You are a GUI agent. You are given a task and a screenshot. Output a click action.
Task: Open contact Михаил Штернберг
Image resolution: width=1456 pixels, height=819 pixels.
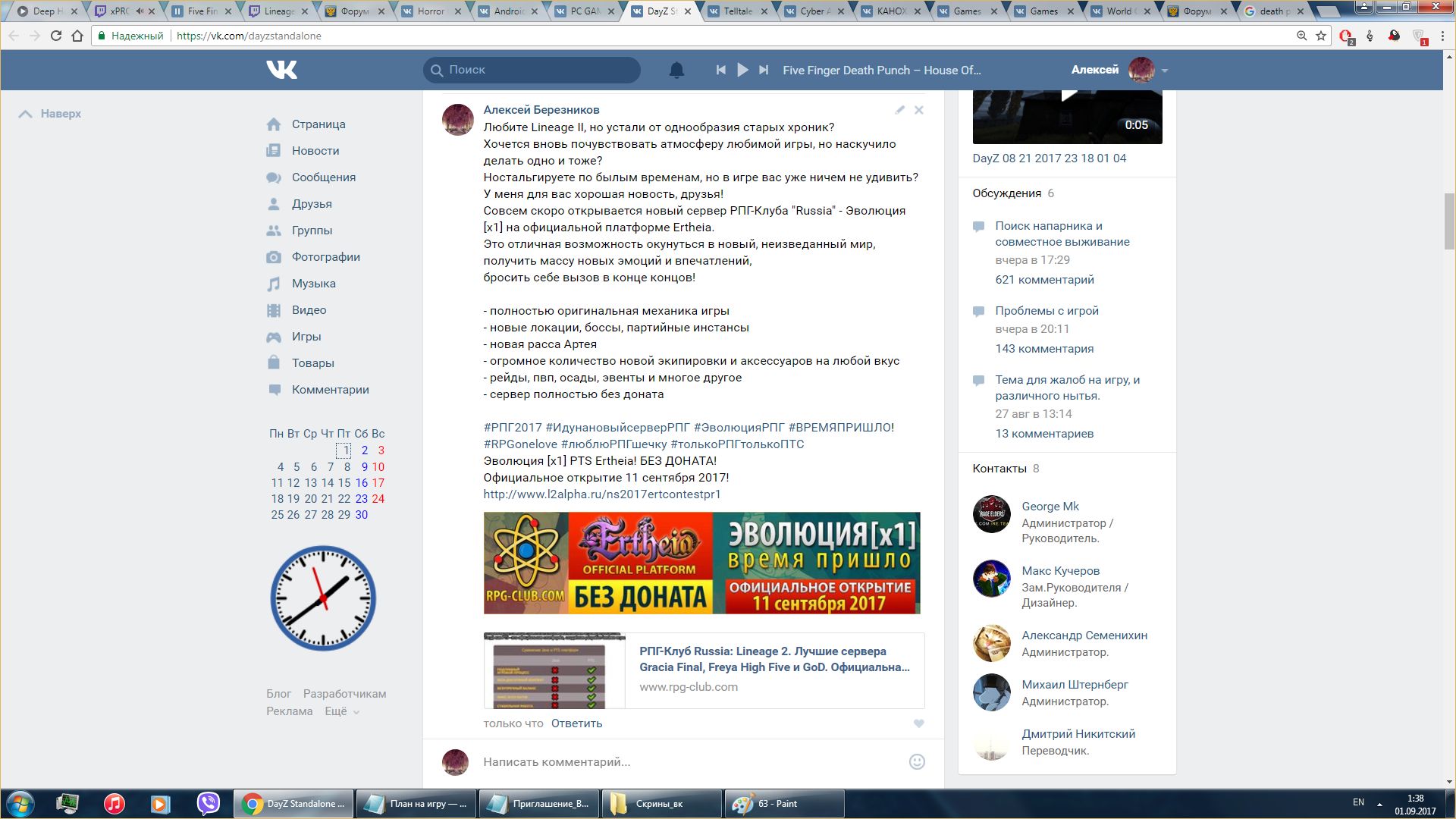point(1075,685)
